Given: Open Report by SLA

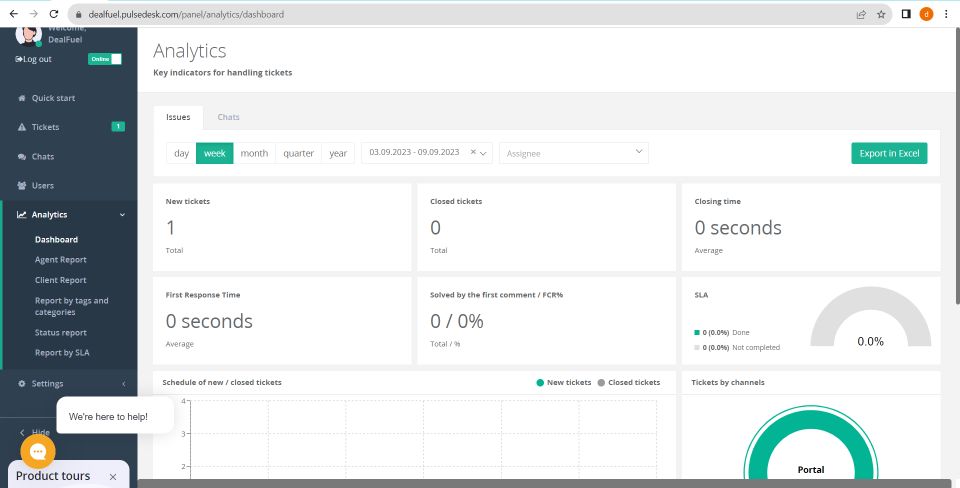Looking at the screenshot, I should [62, 353].
